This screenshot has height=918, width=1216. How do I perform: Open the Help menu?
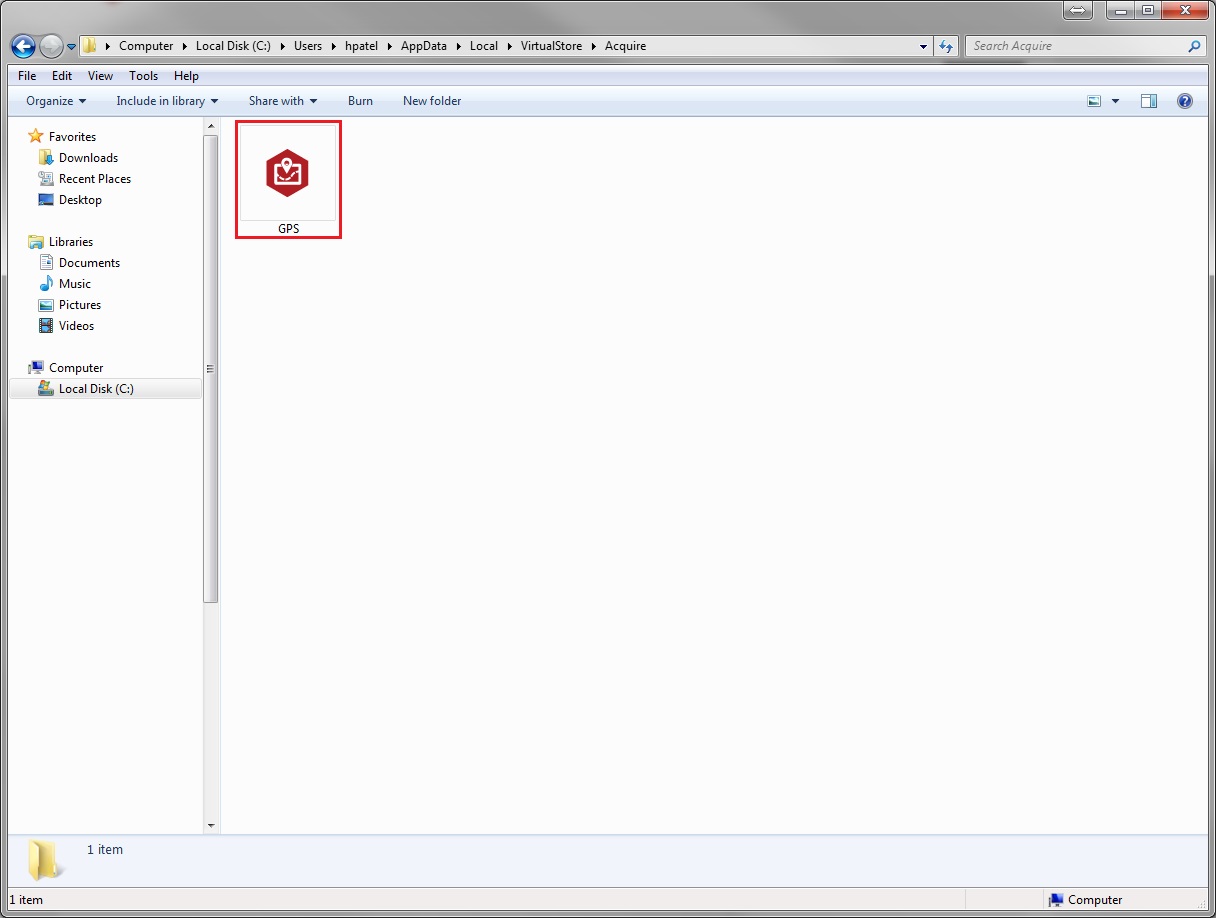point(186,76)
